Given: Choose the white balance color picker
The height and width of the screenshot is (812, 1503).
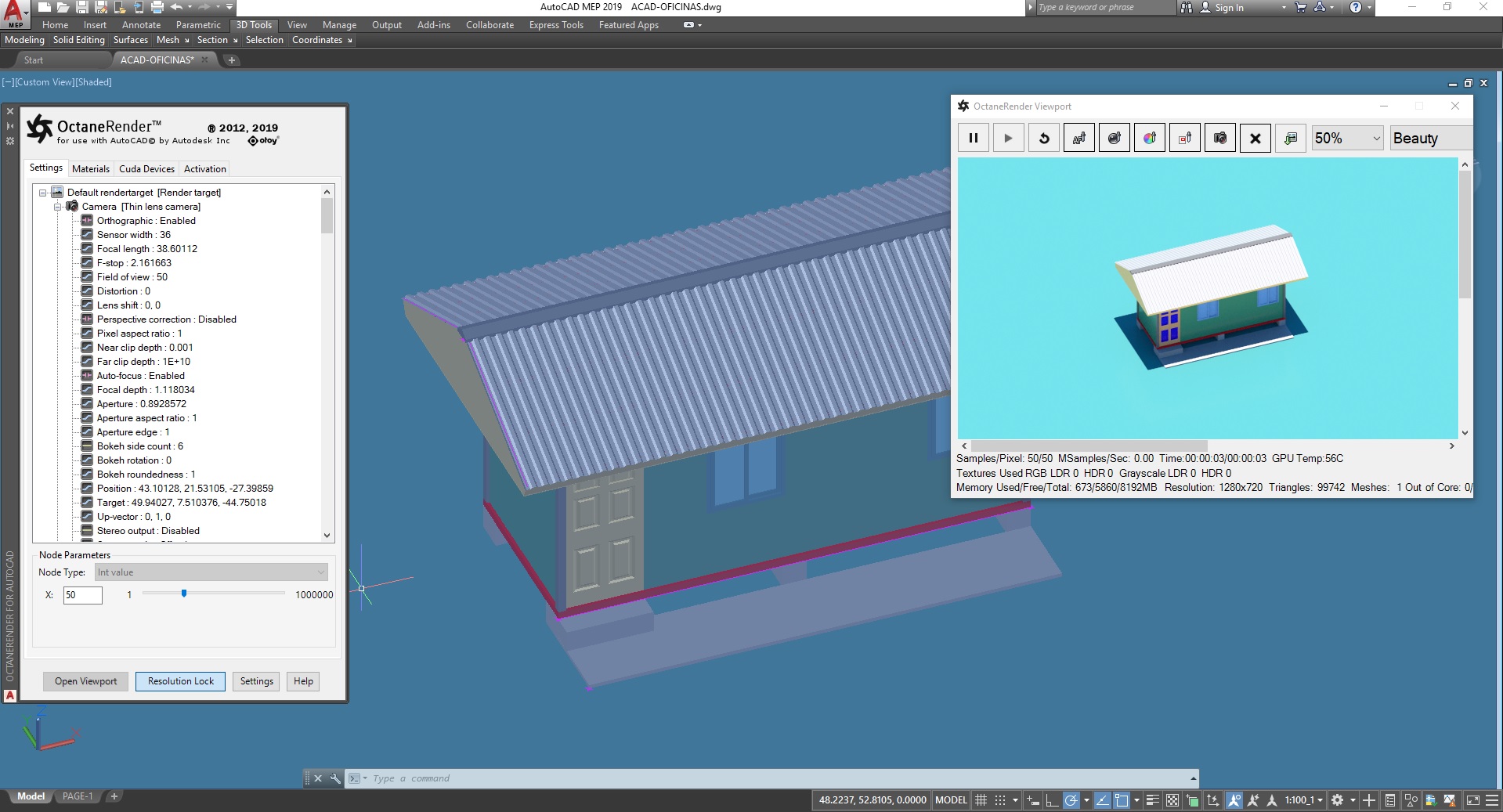Looking at the screenshot, I should tap(1149, 139).
